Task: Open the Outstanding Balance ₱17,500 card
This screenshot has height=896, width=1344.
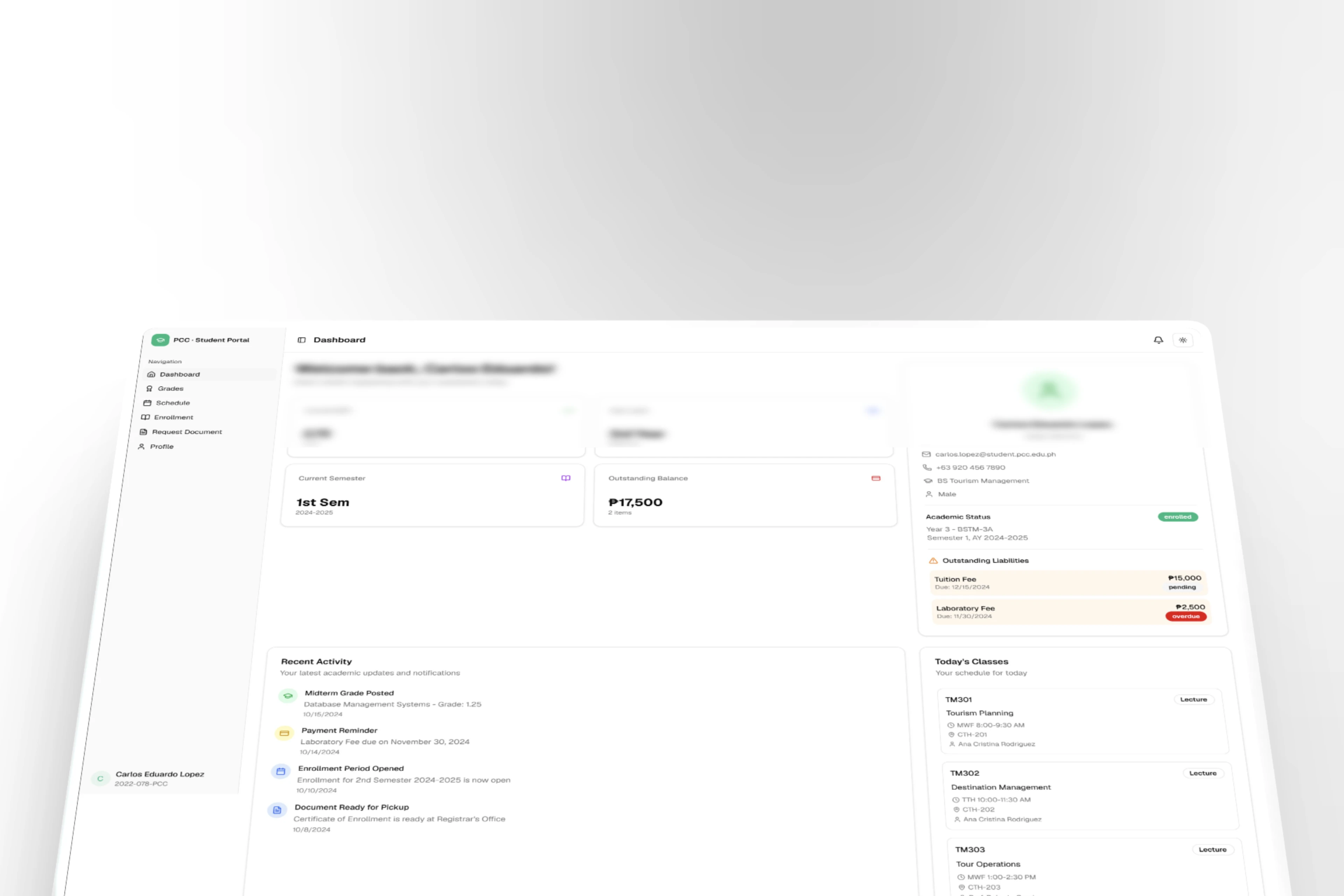Action: point(745,496)
